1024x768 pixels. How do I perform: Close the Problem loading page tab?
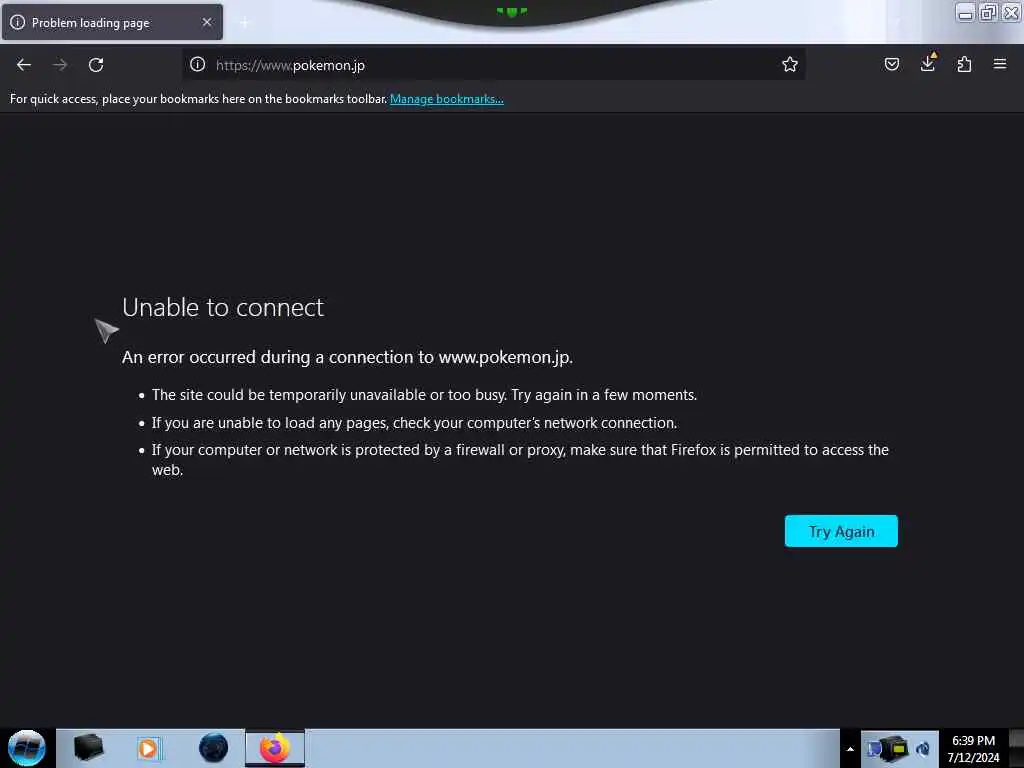[207, 22]
